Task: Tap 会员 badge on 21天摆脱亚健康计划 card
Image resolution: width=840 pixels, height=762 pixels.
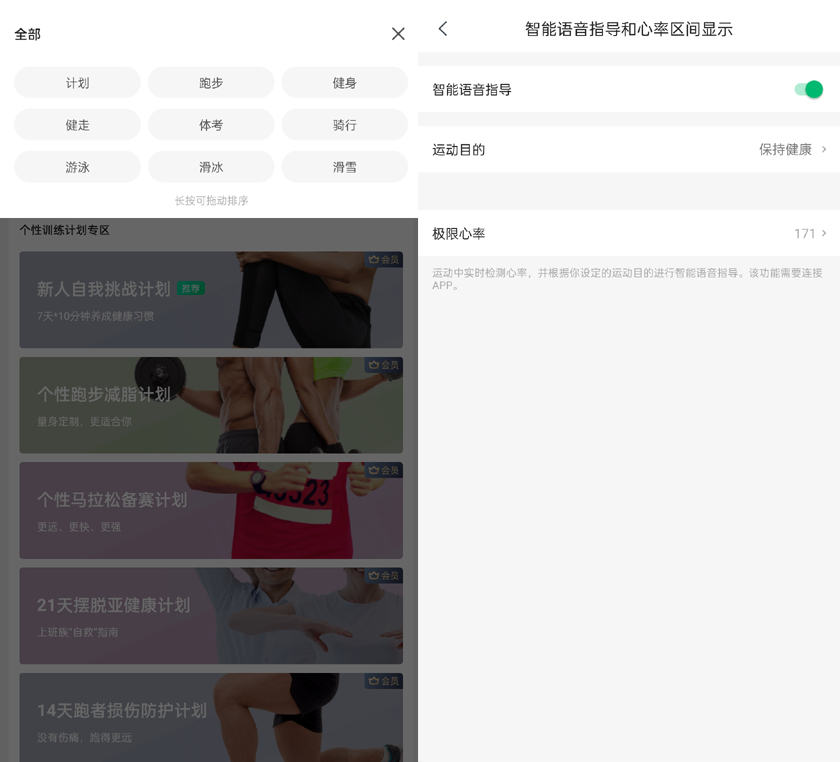Action: tap(384, 576)
